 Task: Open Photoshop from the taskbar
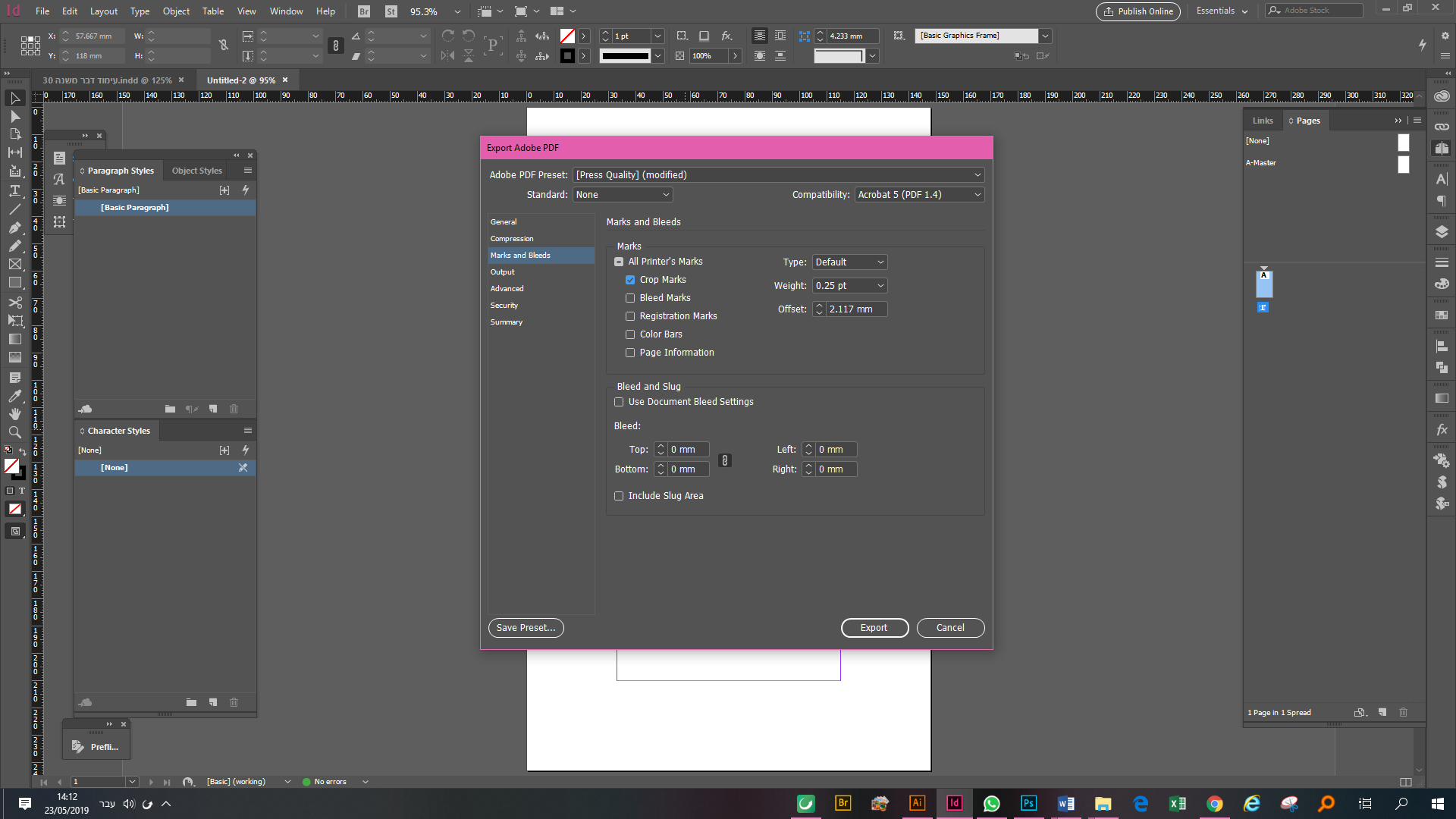1028,803
